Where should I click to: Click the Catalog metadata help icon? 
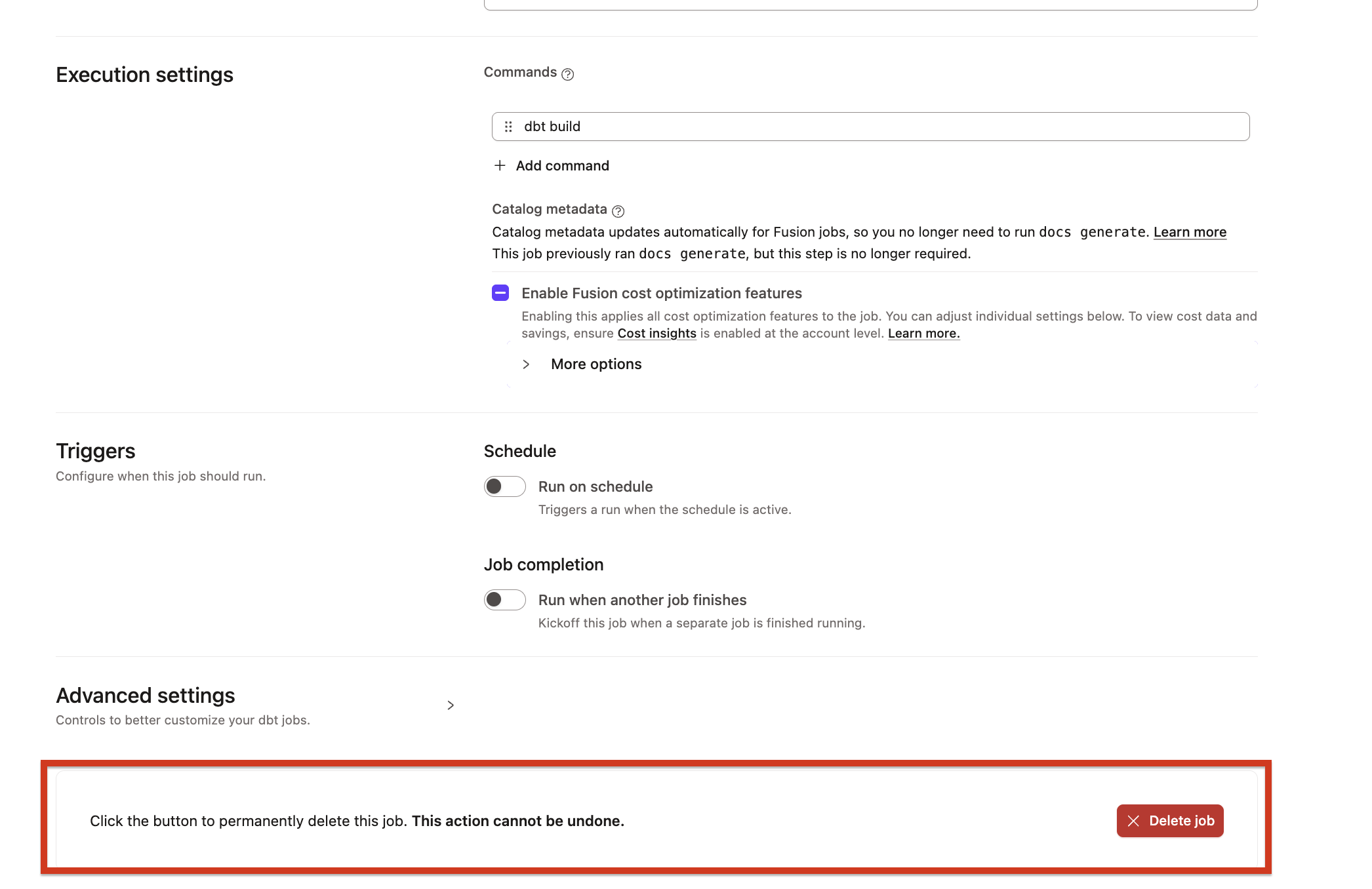pyautogui.click(x=618, y=211)
